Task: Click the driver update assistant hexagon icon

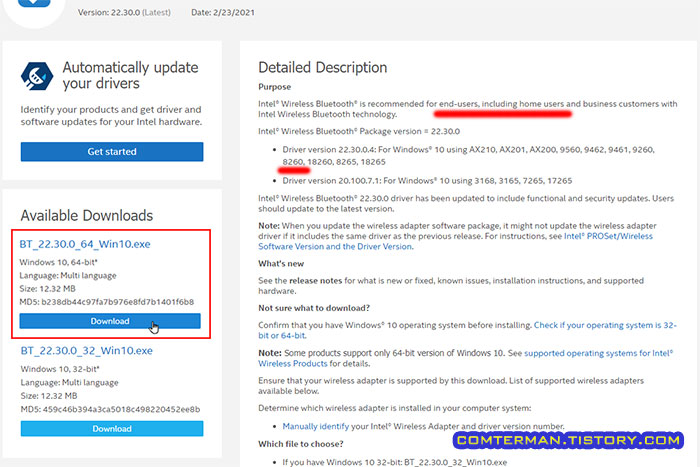Action: [x=37, y=76]
